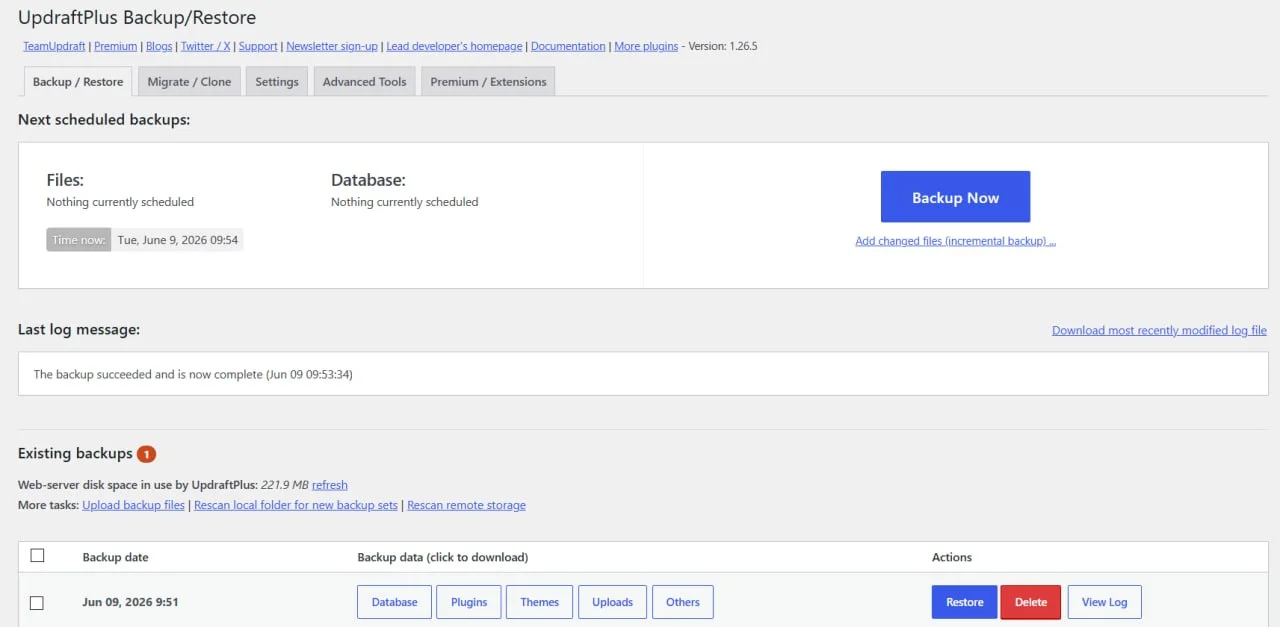Click the 'Actions' column header
Screen dimensions: 1280x627
(x=951, y=557)
